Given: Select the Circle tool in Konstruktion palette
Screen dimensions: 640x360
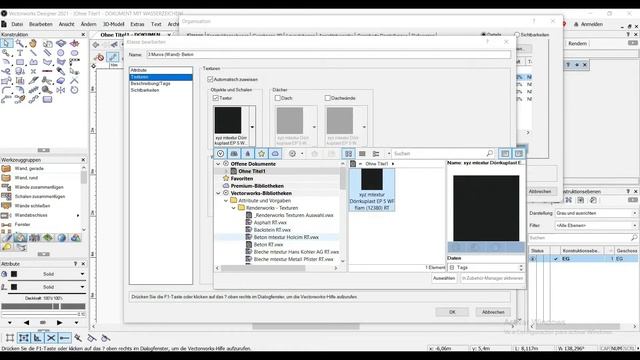Looking at the screenshot, I should pos(61,53).
